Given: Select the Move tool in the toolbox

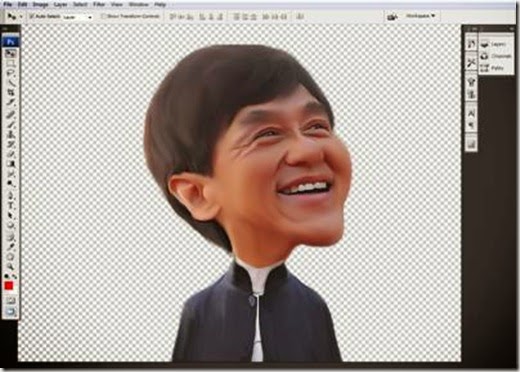Looking at the screenshot, I should pyautogui.click(x=11, y=54).
